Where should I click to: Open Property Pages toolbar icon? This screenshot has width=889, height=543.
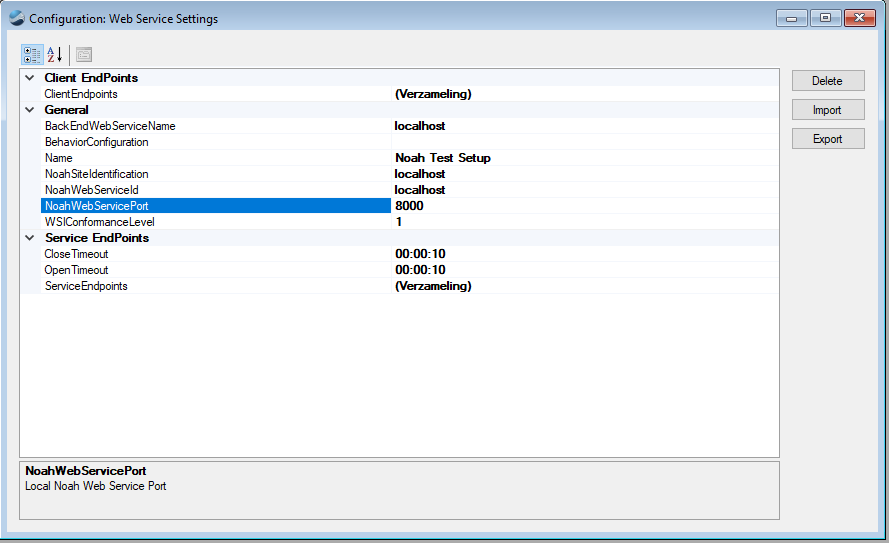click(x=84, y=54)
